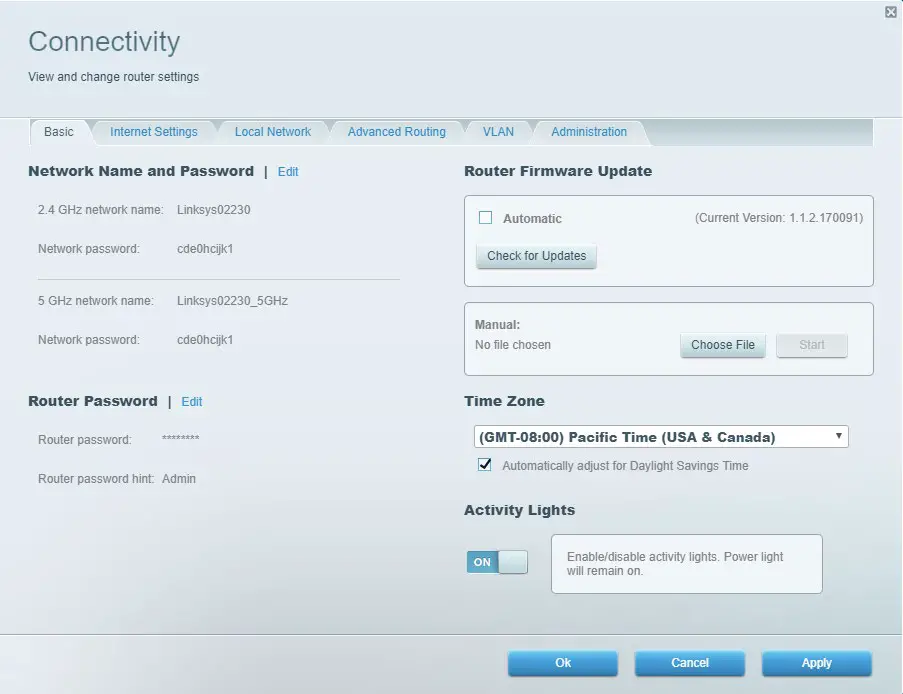Edit the router password
Image resolution: width=903 pixels, height=694 pixels.
click(191, 401)
